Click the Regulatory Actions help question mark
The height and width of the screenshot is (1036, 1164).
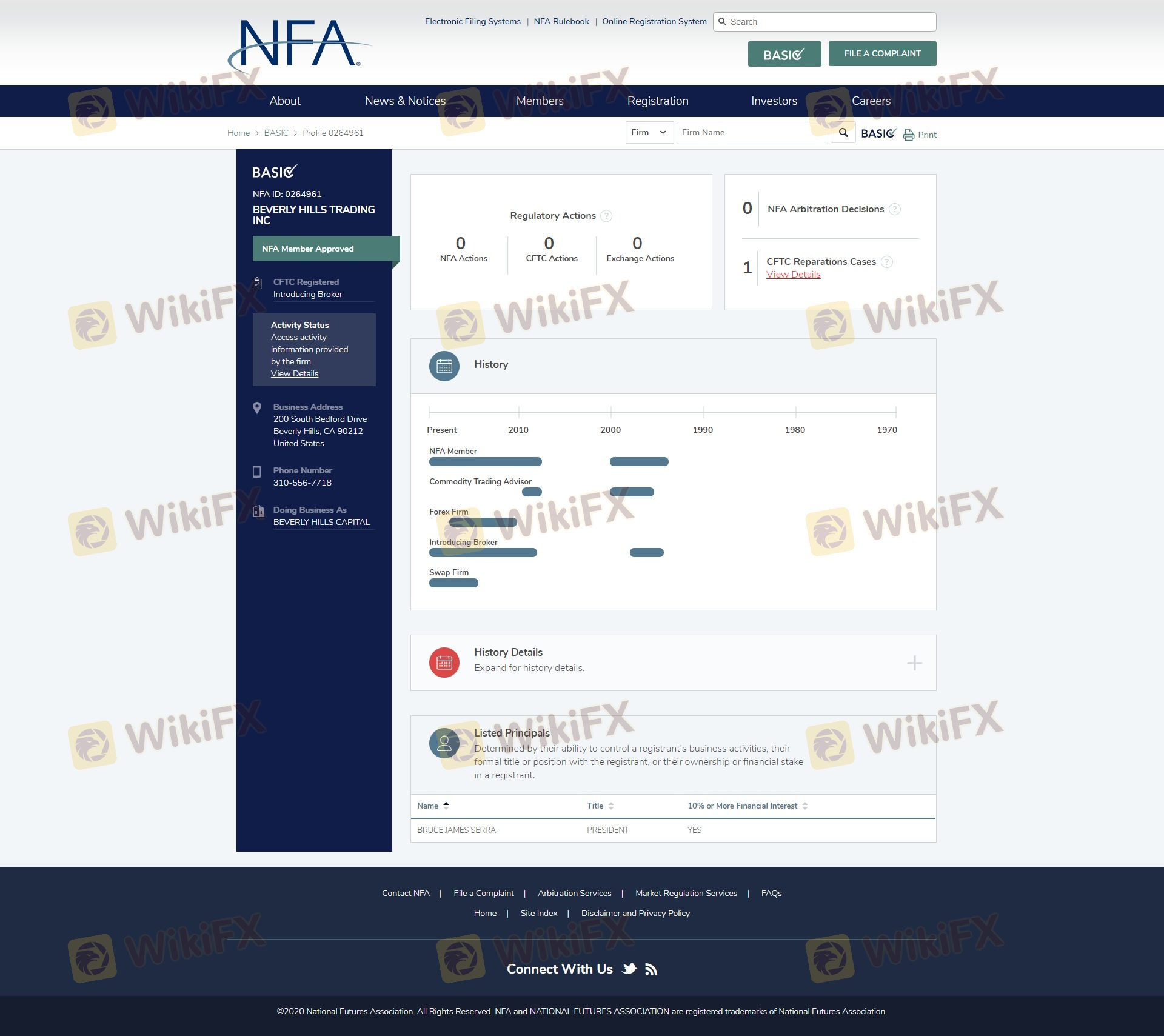(x=606, y=216)
